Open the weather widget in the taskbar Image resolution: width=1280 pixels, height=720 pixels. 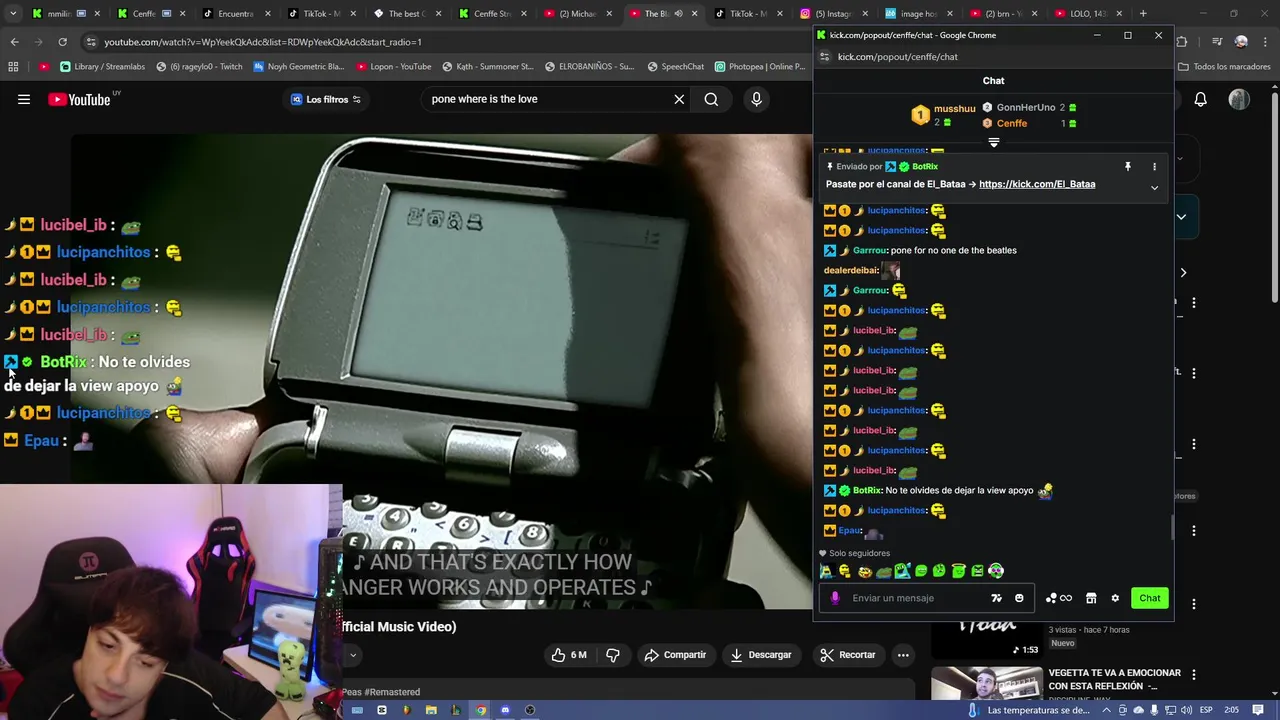[x=1030, y=710]
